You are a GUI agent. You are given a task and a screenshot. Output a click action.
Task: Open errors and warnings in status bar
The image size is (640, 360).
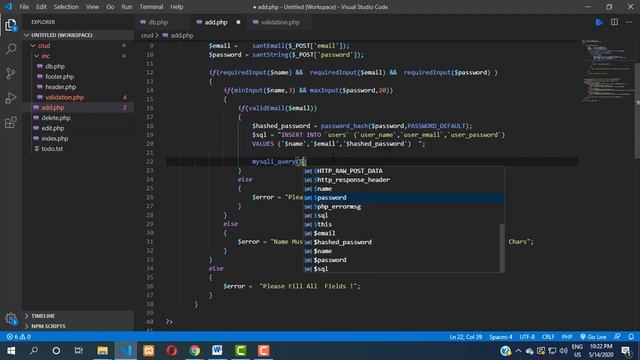coord(18,337)
